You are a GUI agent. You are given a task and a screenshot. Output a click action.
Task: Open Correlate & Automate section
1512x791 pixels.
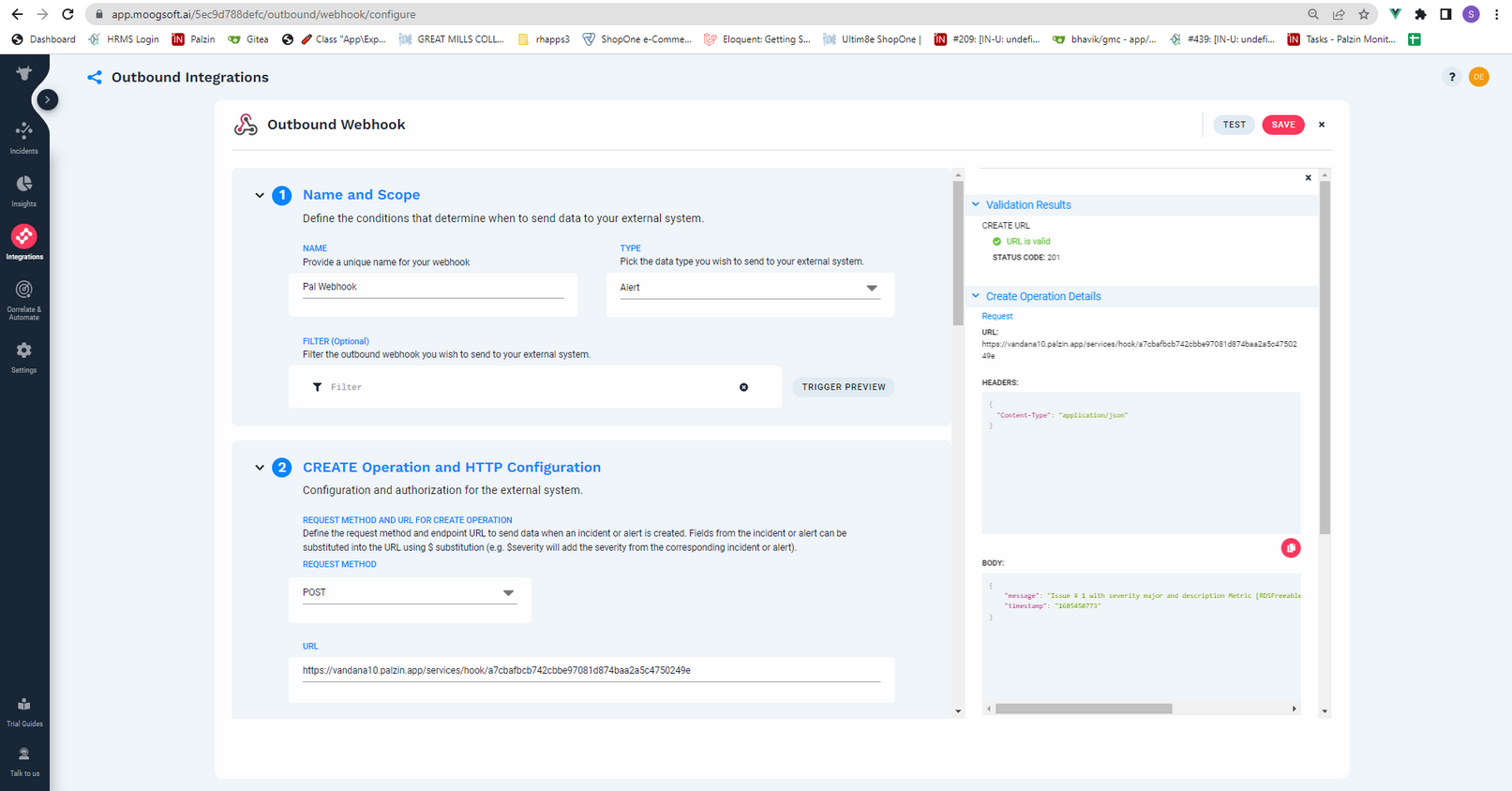click(24, 299)
